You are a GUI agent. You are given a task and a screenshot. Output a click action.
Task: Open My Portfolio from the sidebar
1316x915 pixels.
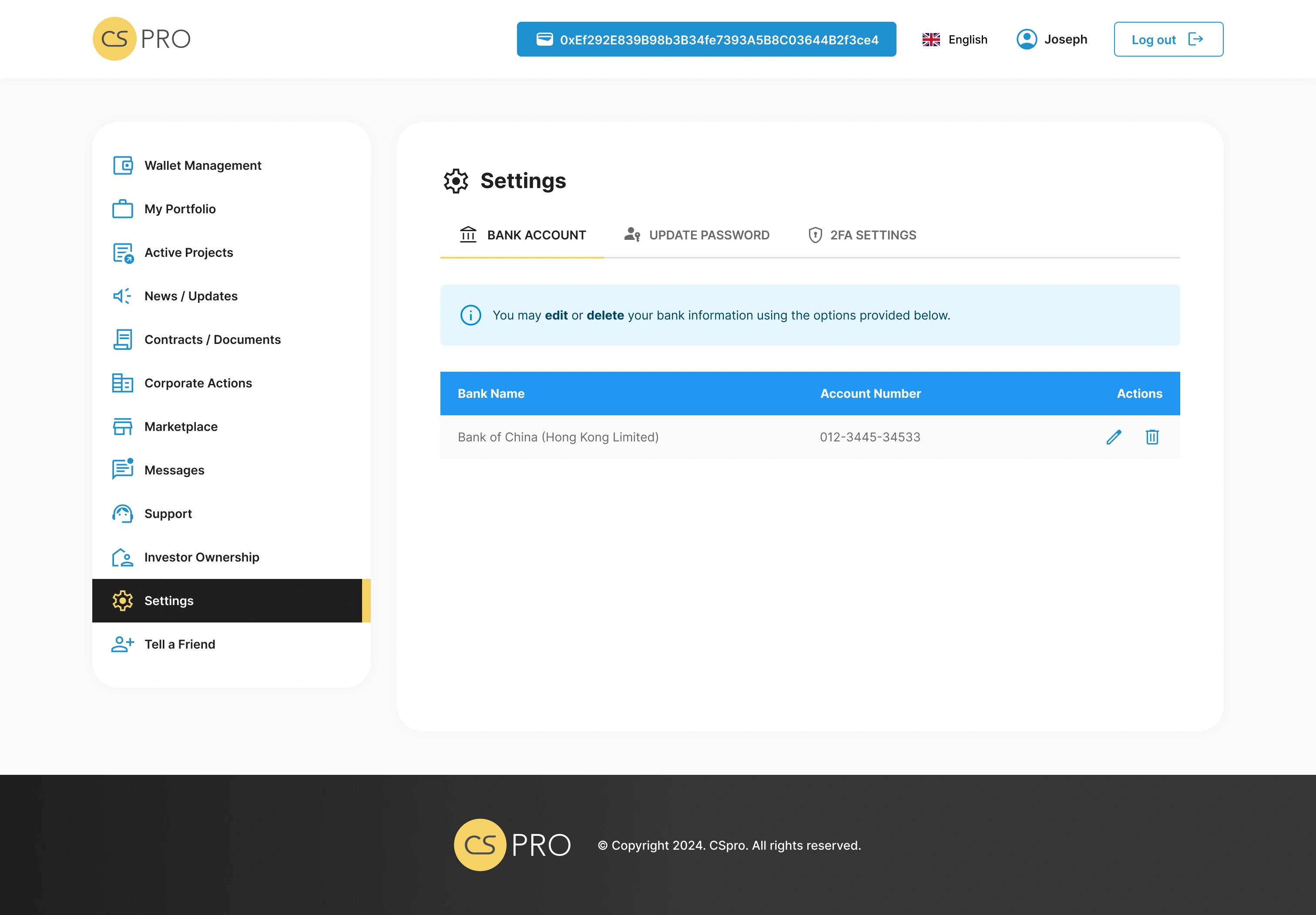179,209
